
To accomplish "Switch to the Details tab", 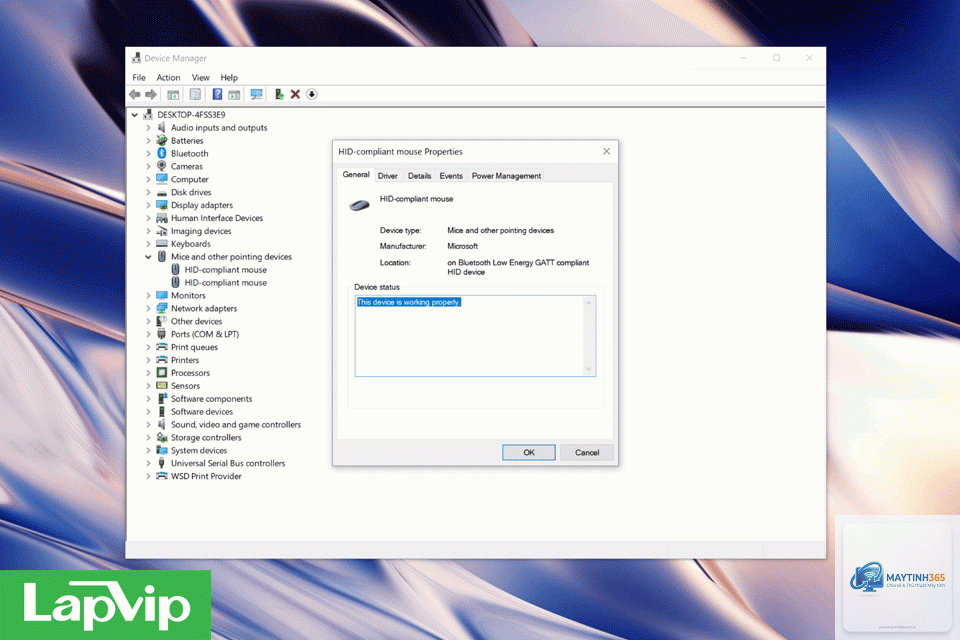I will (419, 176).
